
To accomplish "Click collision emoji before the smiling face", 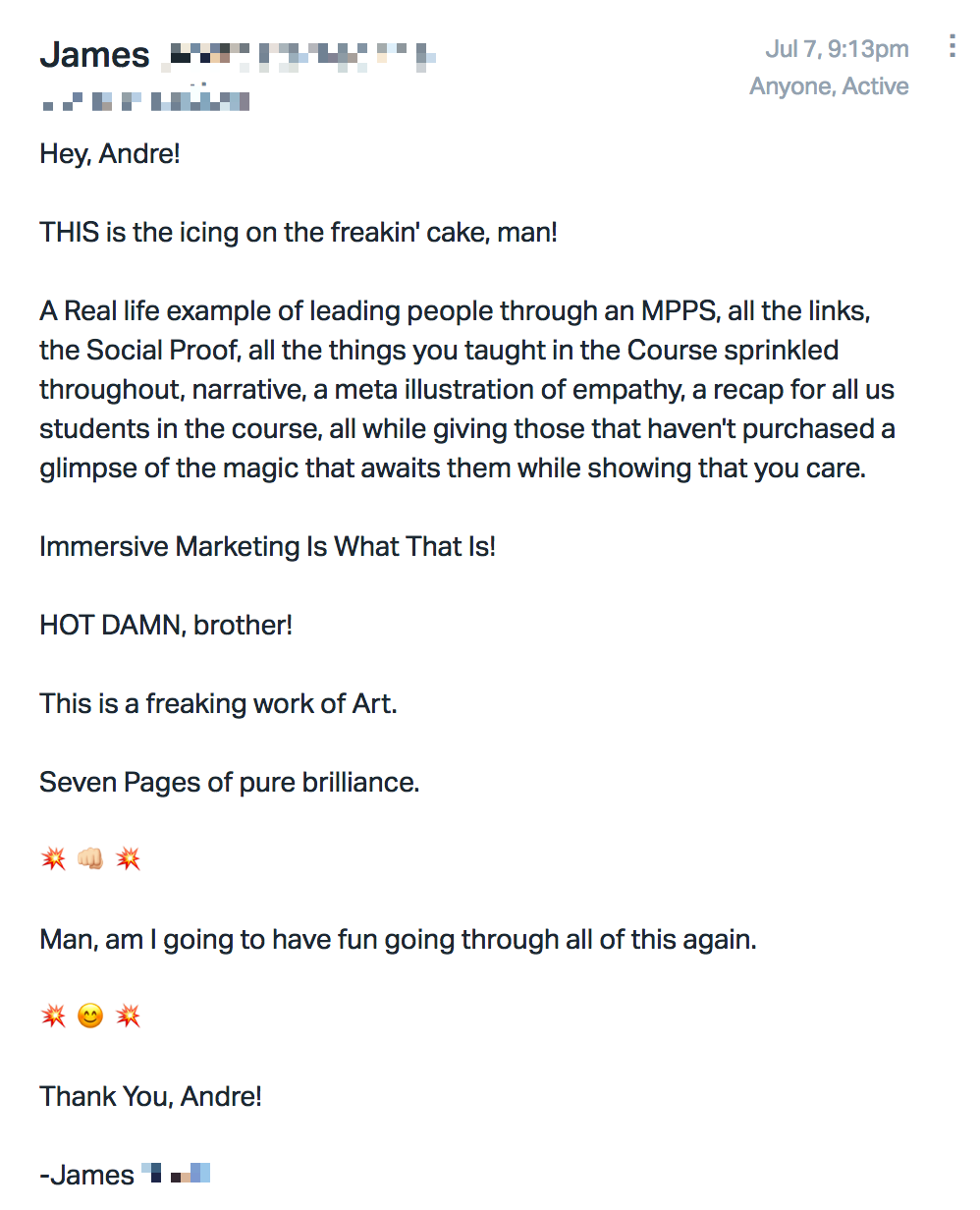I will (x=53, y=1017).
